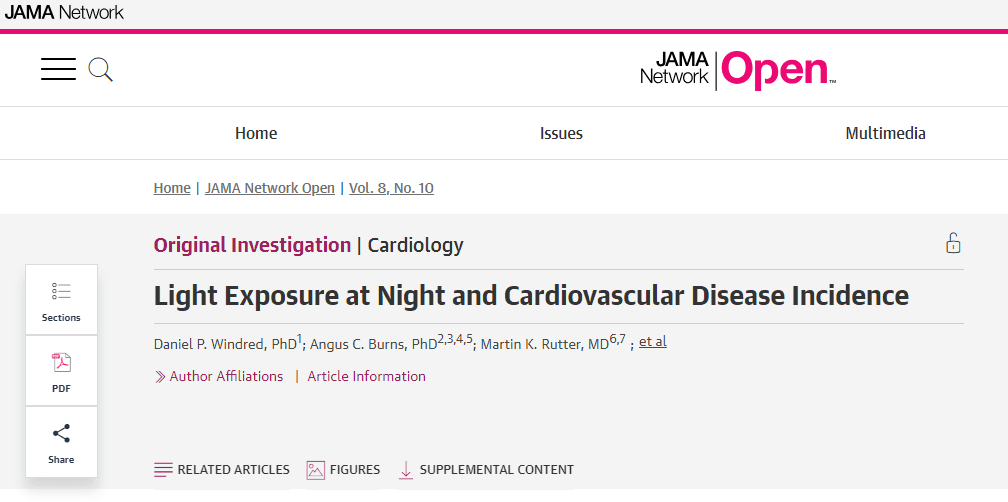Open the hamburger navigation menu
Viewport: 1008px width, 502px height.
tap(58, 69)
